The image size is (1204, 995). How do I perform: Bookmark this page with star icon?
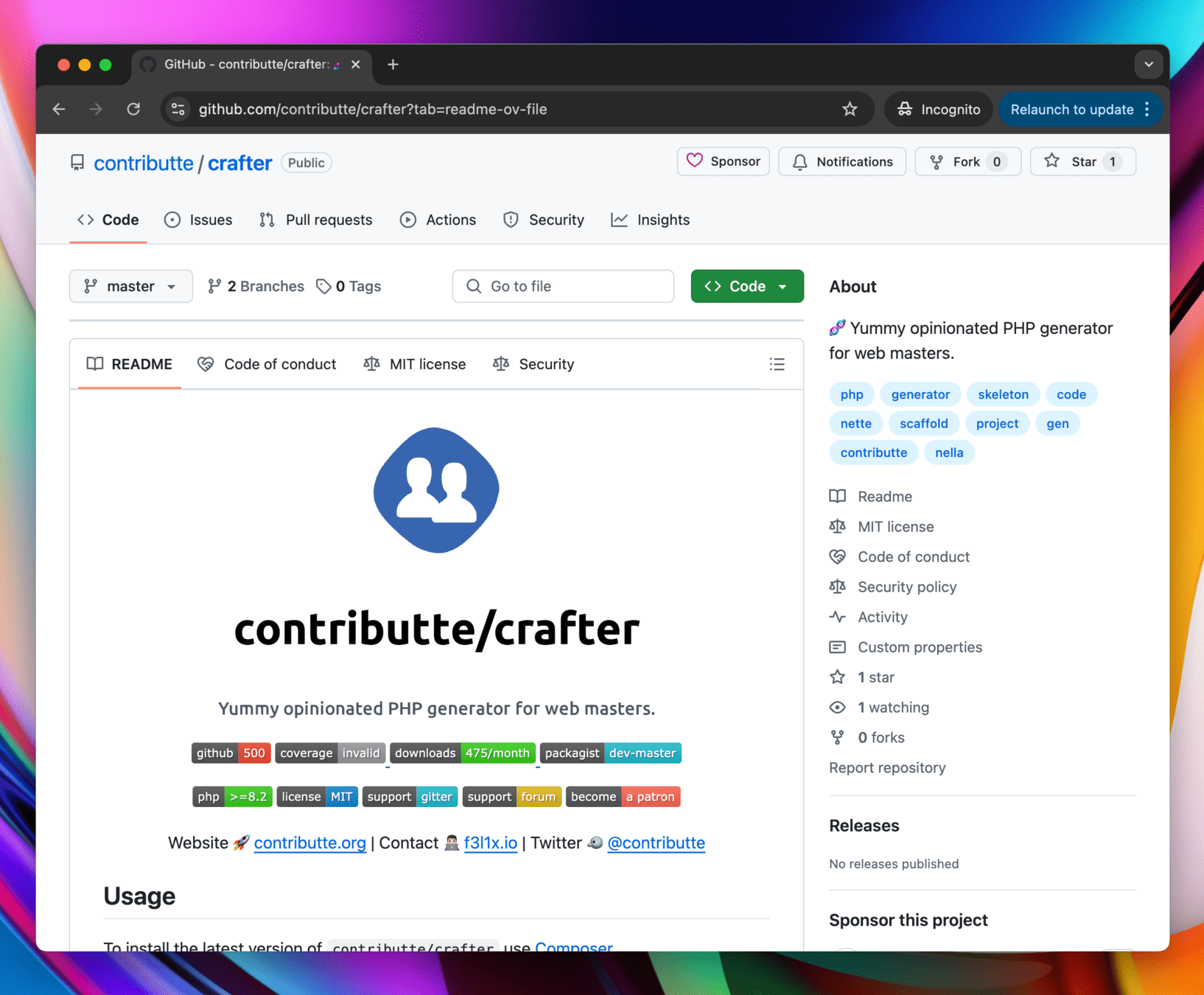[850, 109]
